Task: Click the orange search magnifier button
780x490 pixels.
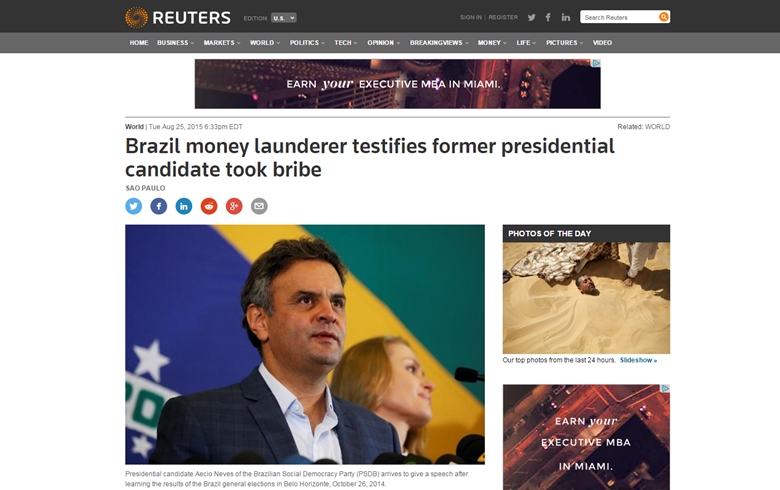Action: pyautogui.click(x=664, y=17)
